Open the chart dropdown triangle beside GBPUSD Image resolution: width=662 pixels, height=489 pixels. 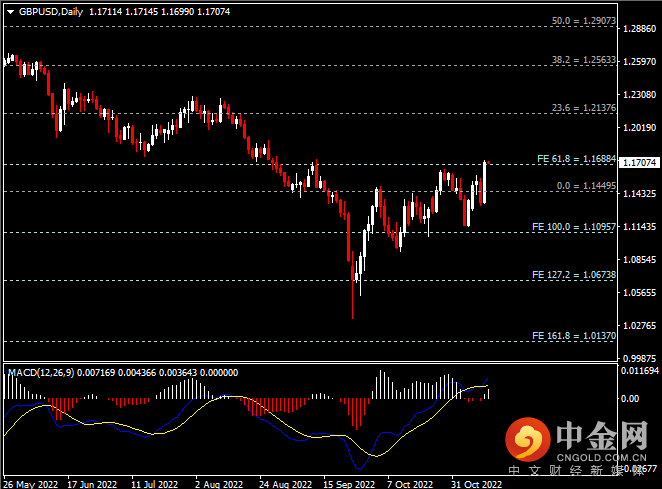tap(11, 12)
